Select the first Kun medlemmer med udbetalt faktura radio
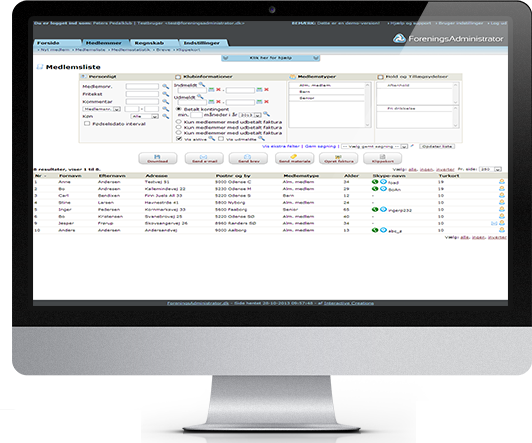 pyautogui.click(x=179, y=122)
